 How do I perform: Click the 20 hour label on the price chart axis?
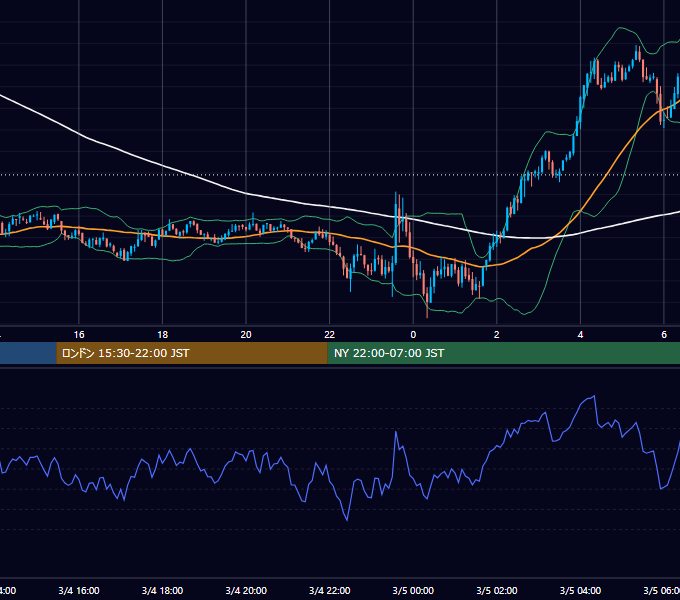tap(246, 335)
